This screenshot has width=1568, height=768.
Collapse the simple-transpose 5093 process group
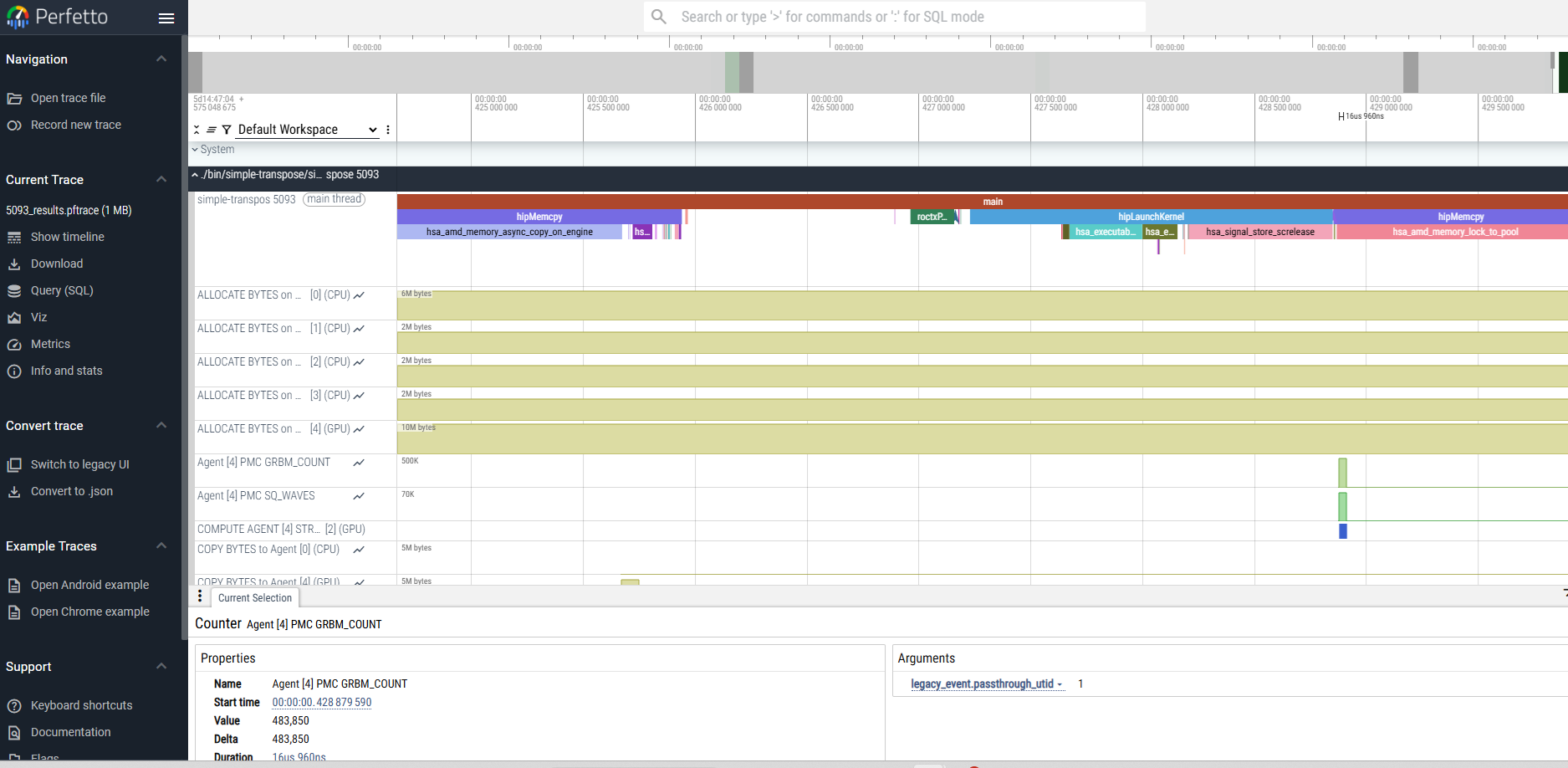pos(195,175)
